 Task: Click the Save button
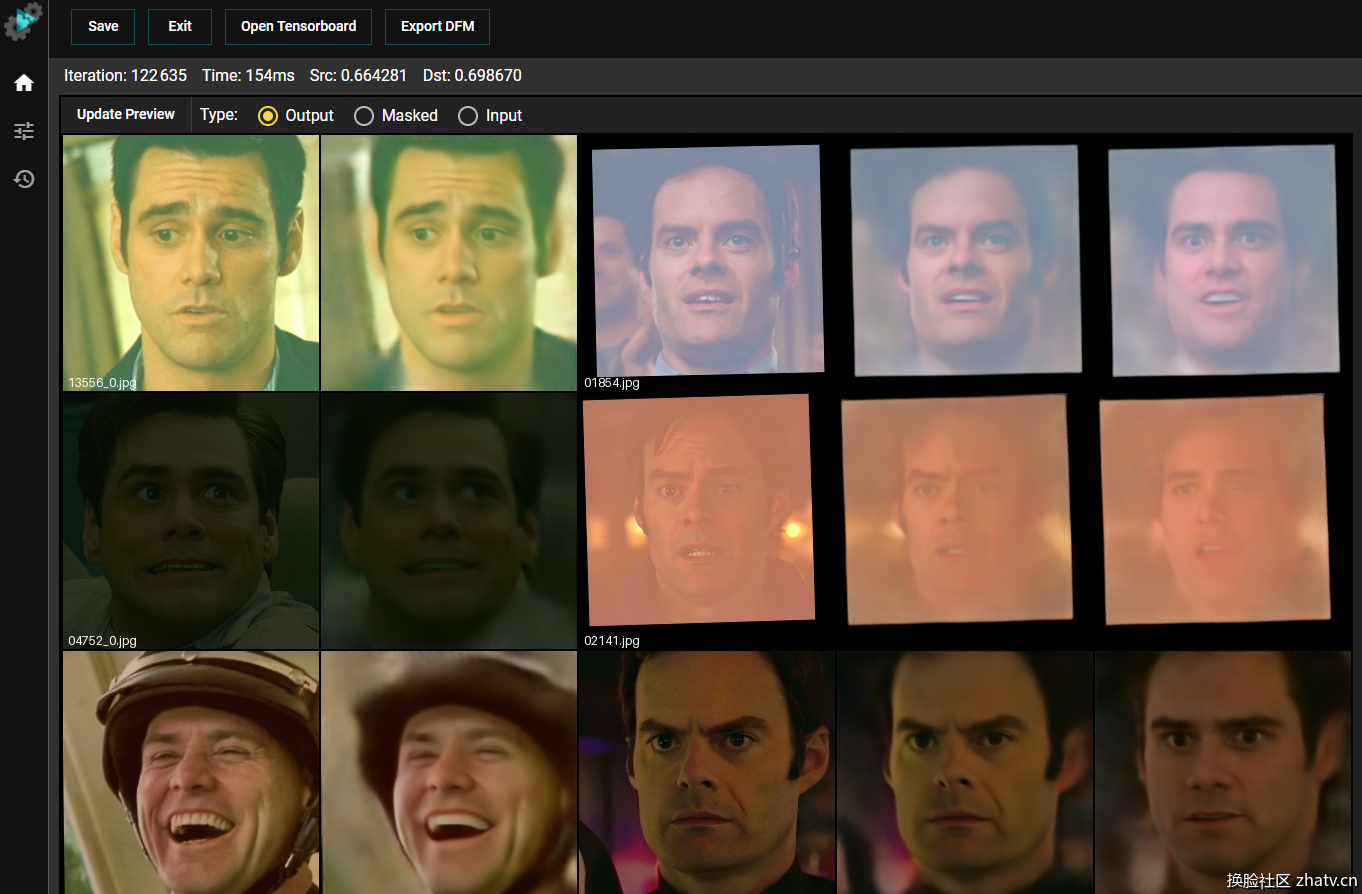click(103, 27)
